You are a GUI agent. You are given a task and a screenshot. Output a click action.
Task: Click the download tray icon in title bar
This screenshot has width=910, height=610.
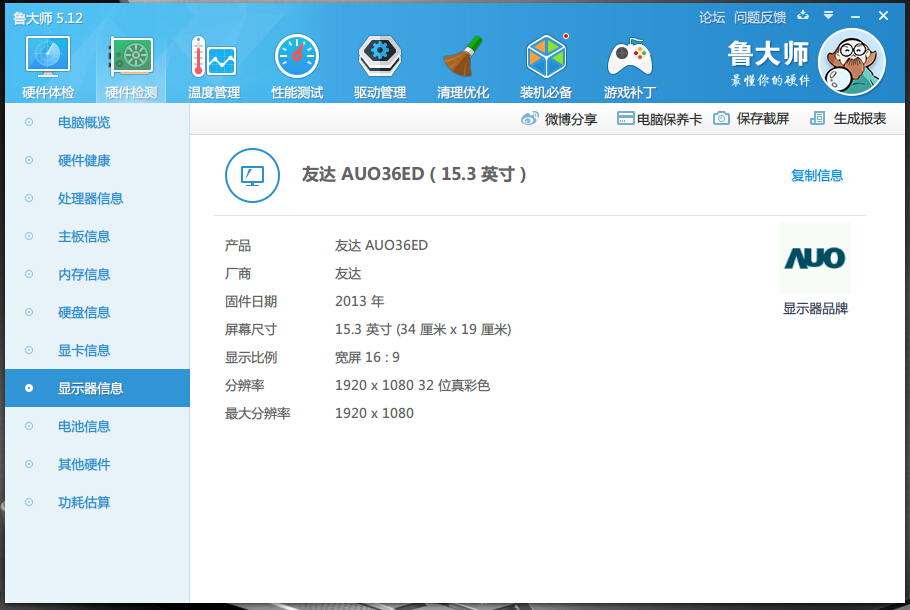pos(803,16)
